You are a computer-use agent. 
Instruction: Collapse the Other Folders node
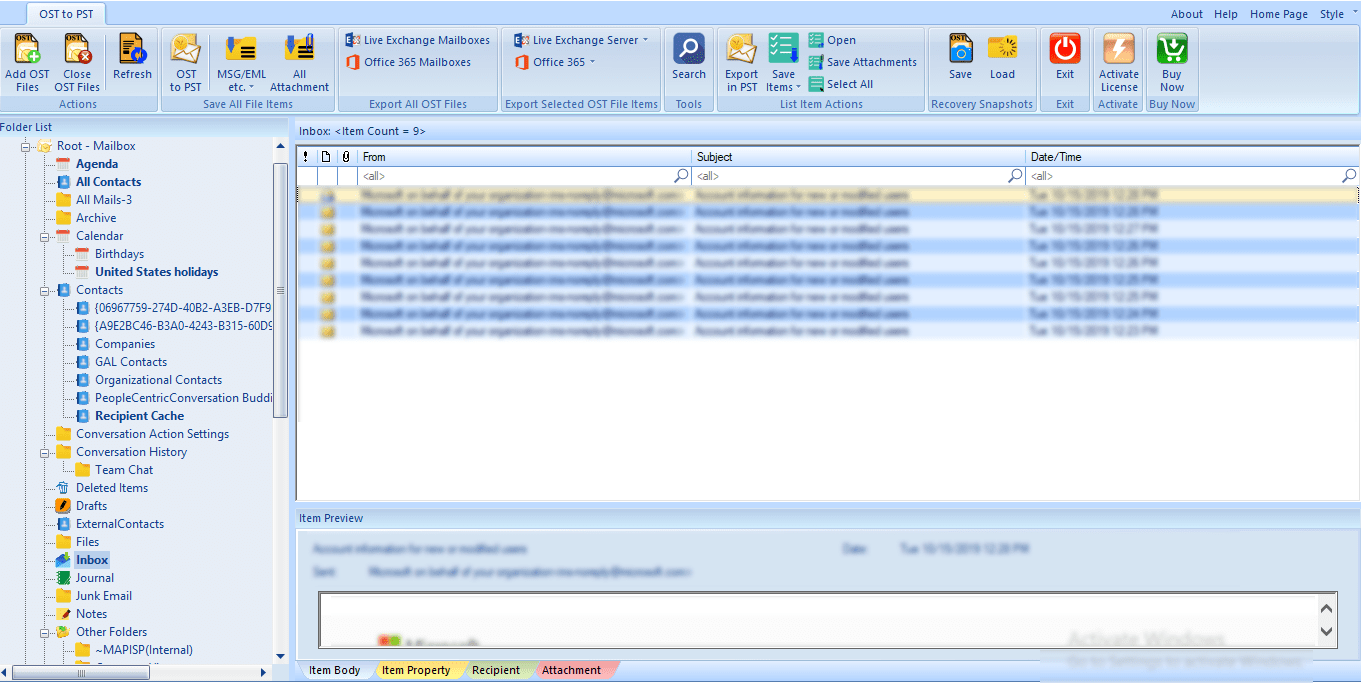click(x=45, y=632)
